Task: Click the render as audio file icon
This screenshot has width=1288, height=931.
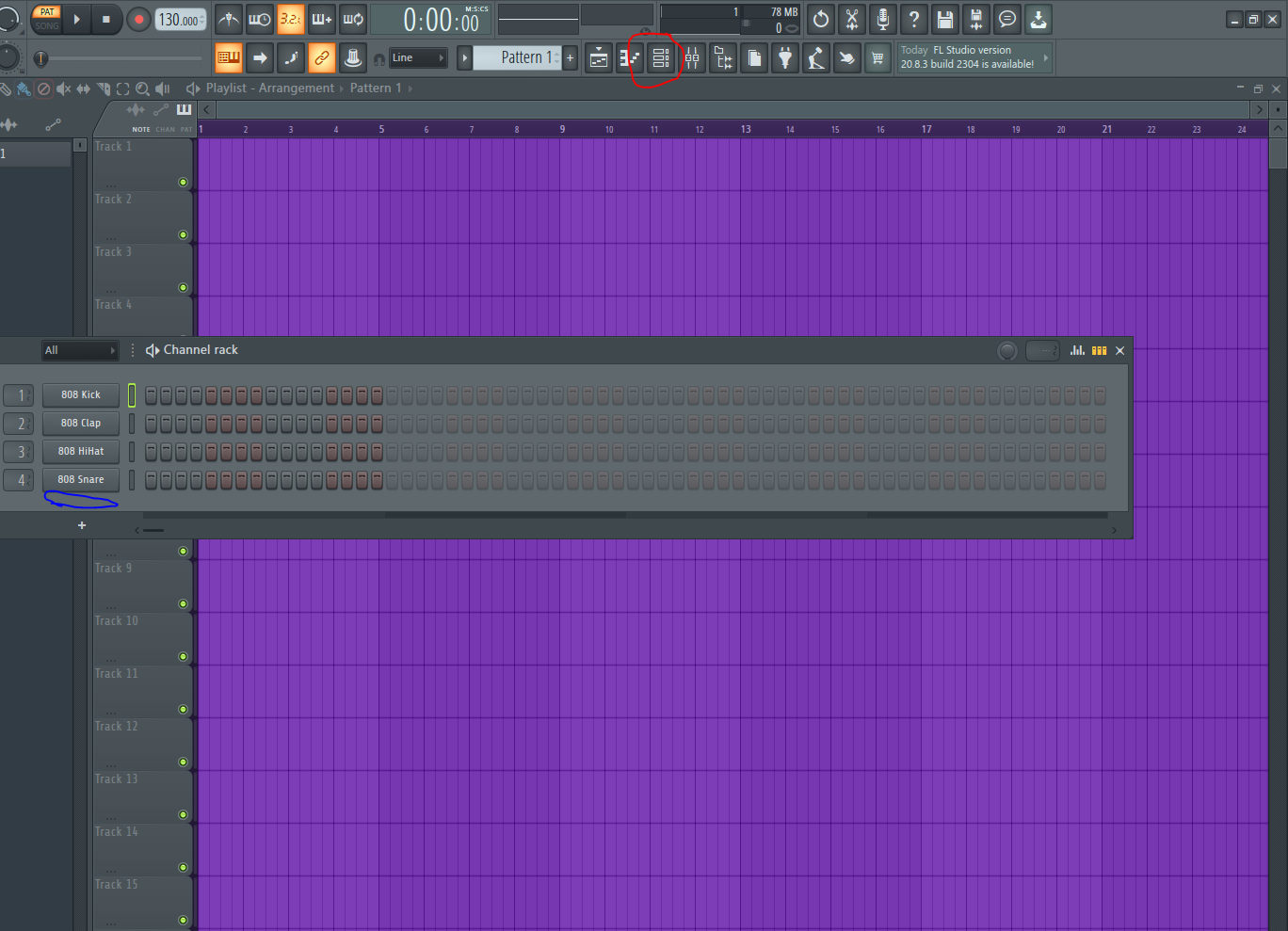Action: point(976,19)
